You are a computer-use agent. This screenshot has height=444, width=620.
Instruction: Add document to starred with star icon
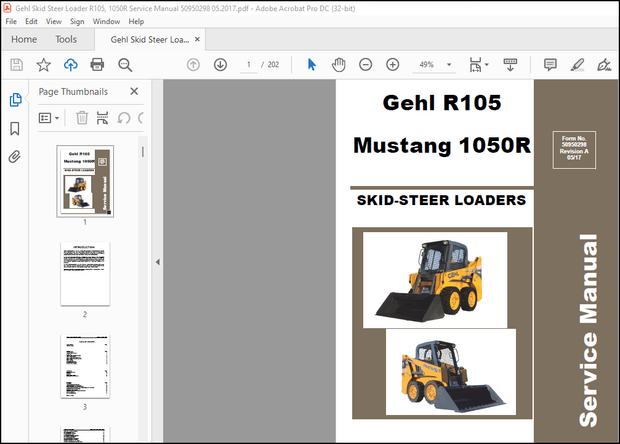pos(43,64)
